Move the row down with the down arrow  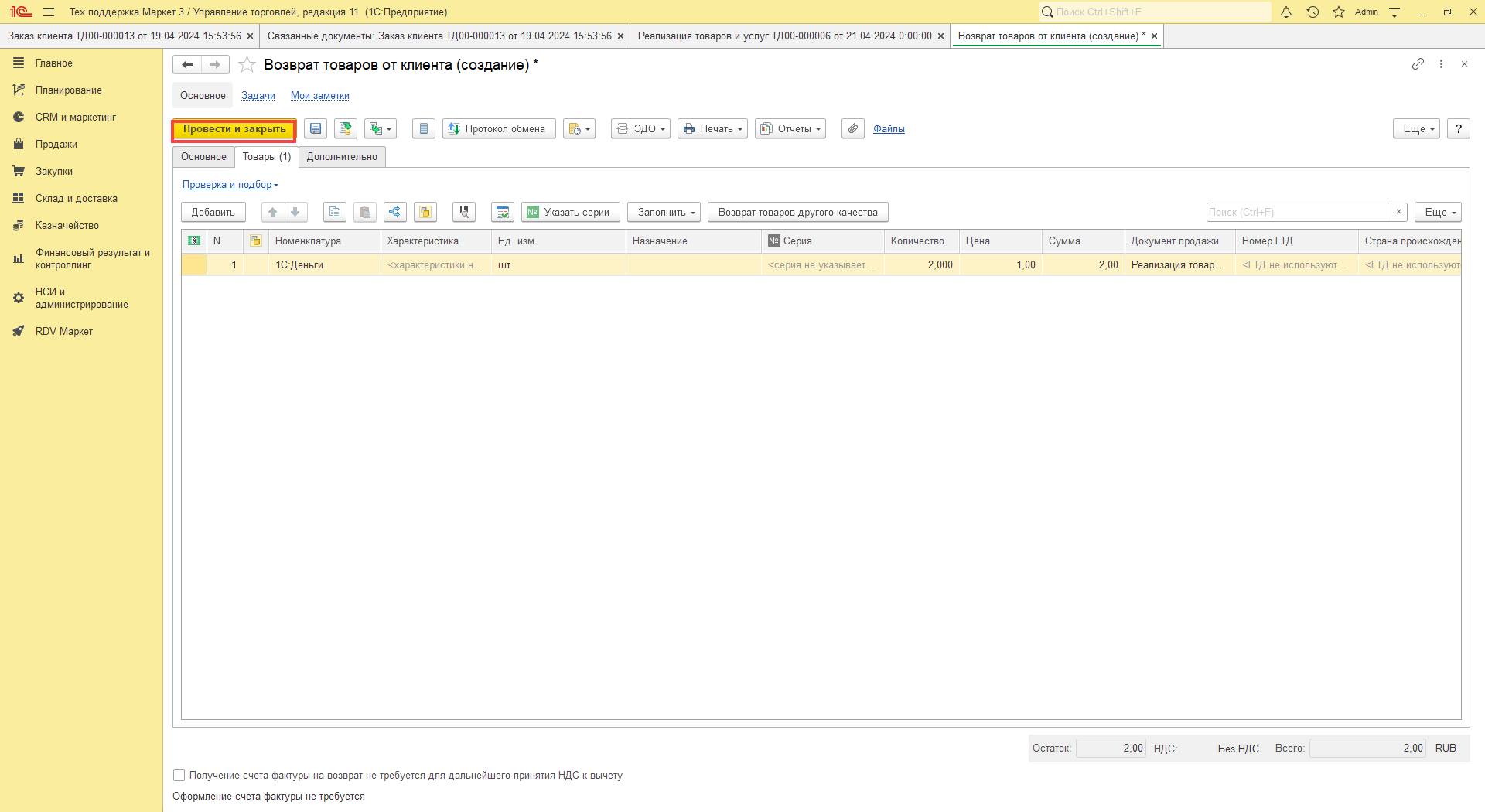click(x=295, y=213)
